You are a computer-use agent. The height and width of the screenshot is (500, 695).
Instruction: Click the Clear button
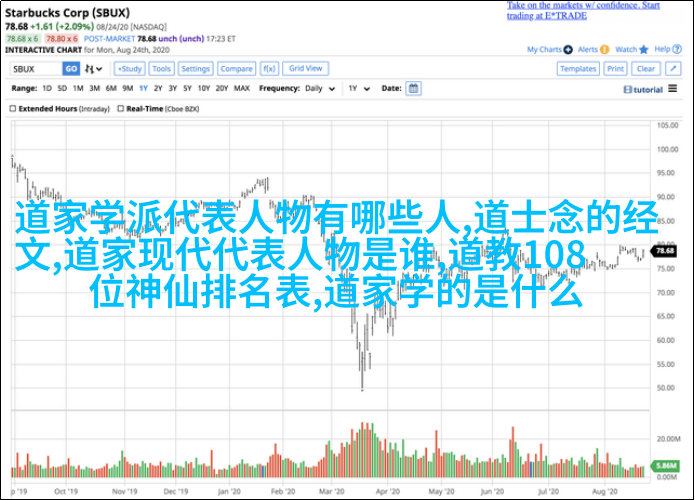646,69
